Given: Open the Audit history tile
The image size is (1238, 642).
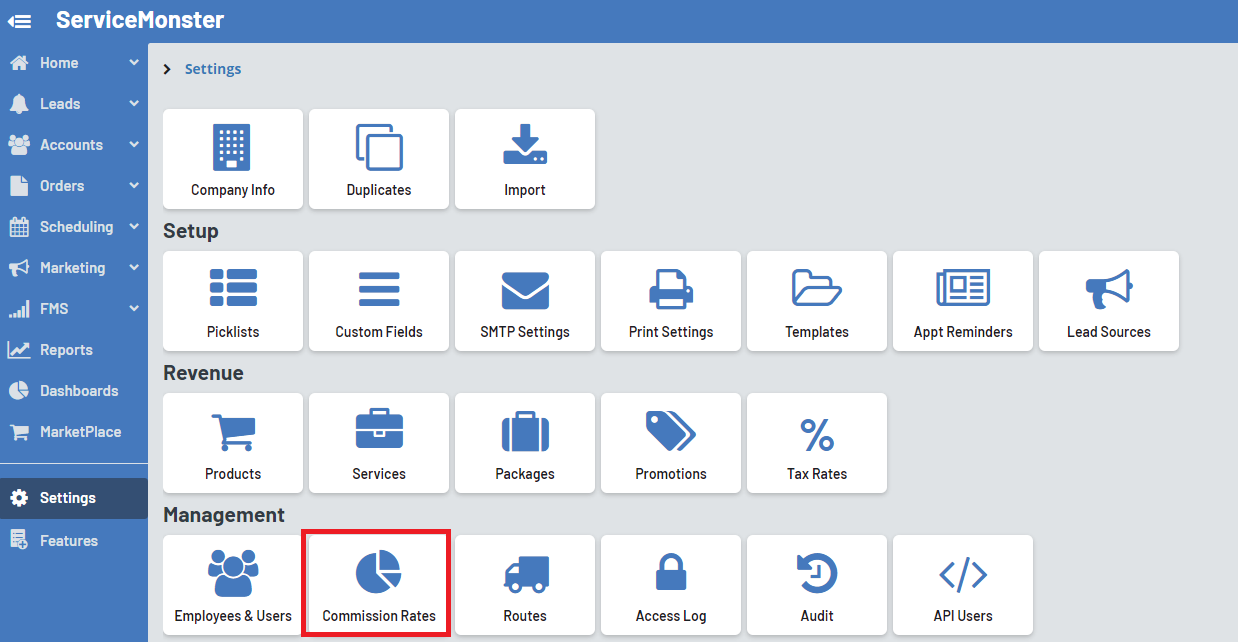Looking at the screenshot, I should tap(816, 584).
